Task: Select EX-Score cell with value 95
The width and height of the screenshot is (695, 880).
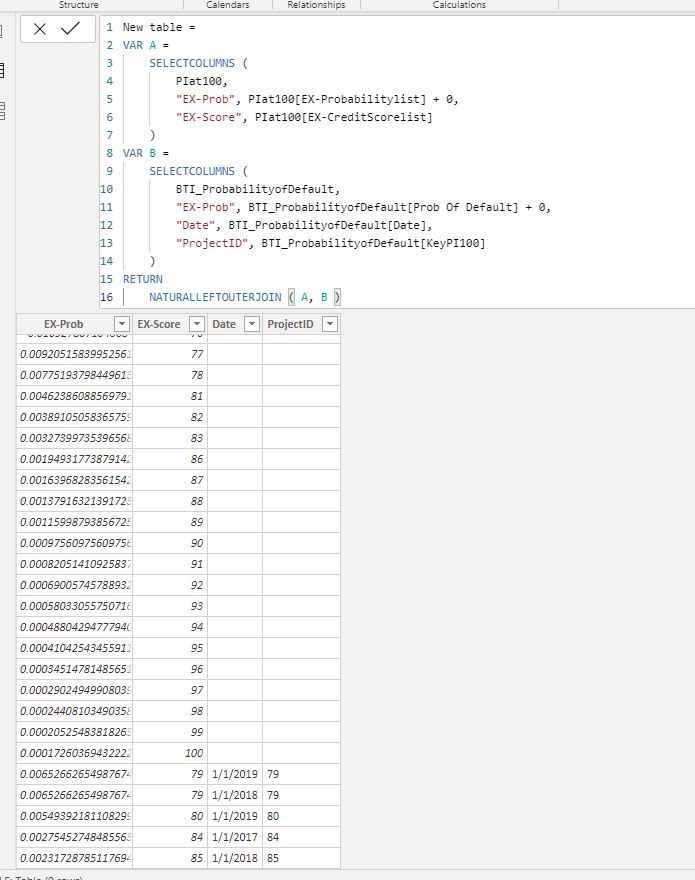Action: [x=170, y=648]
